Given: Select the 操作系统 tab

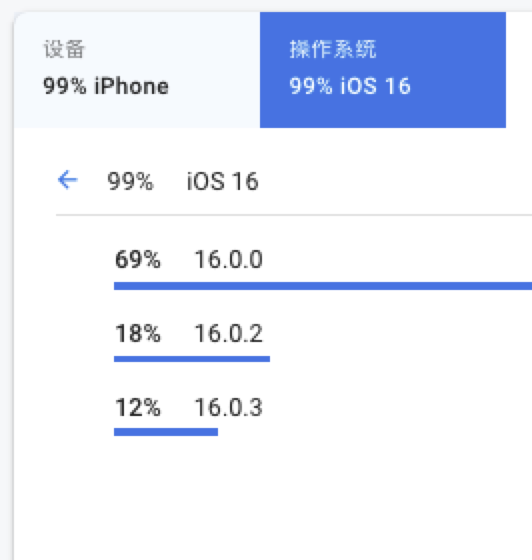Looking at the screenshot, I should click(383, 70).
